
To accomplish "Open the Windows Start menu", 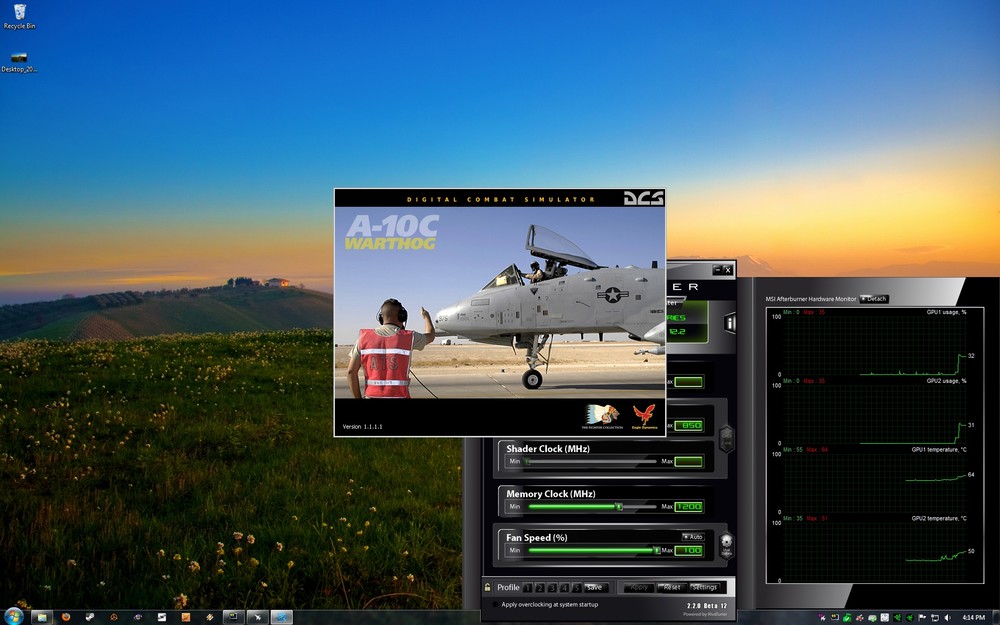I will [x=13, y=617].
